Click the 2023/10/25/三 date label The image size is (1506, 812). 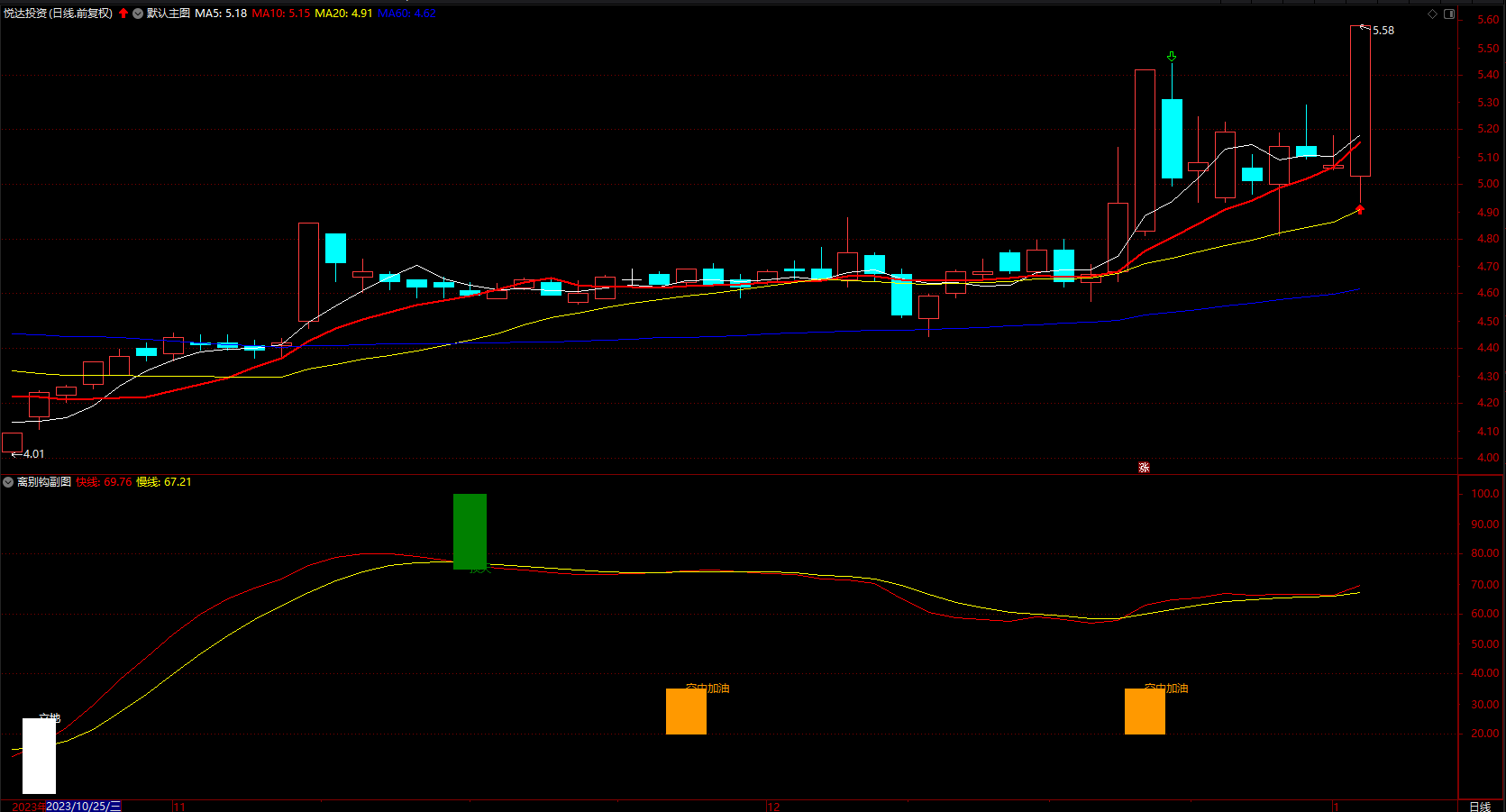click(83, 806)
